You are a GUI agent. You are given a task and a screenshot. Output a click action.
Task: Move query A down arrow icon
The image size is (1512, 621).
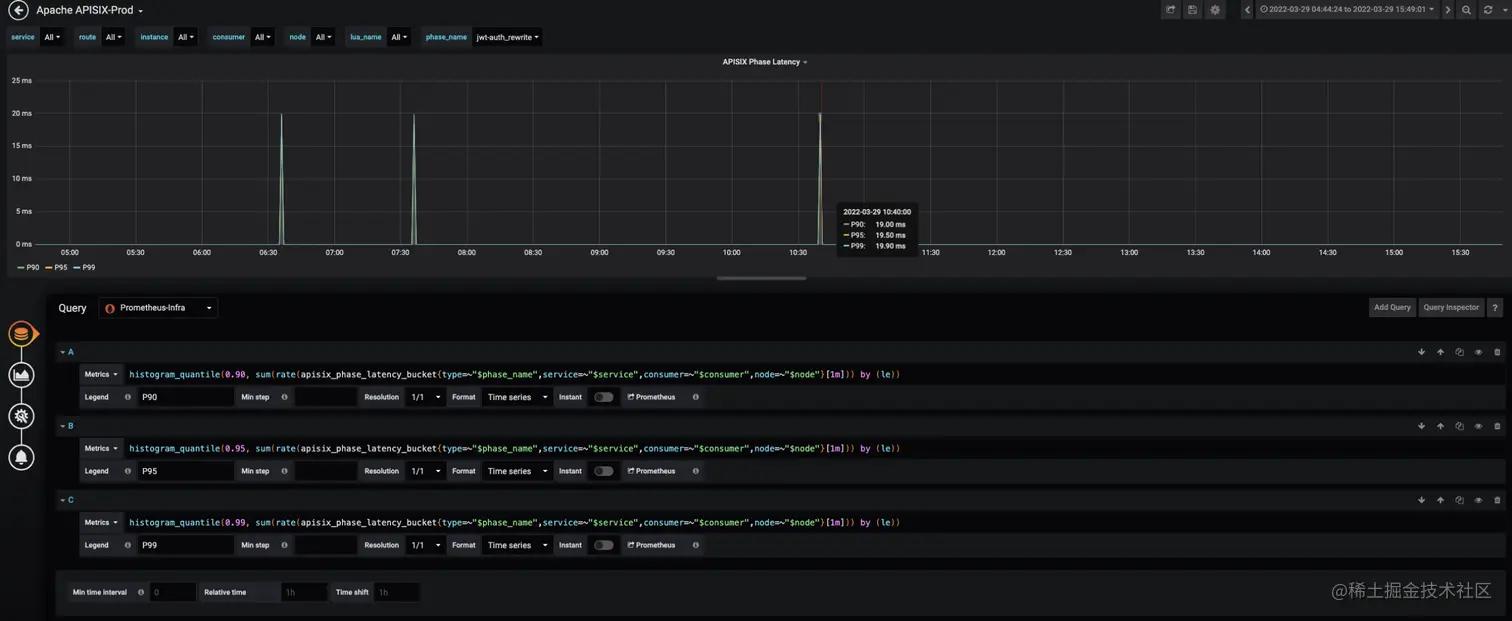(x=1421, y=352)
